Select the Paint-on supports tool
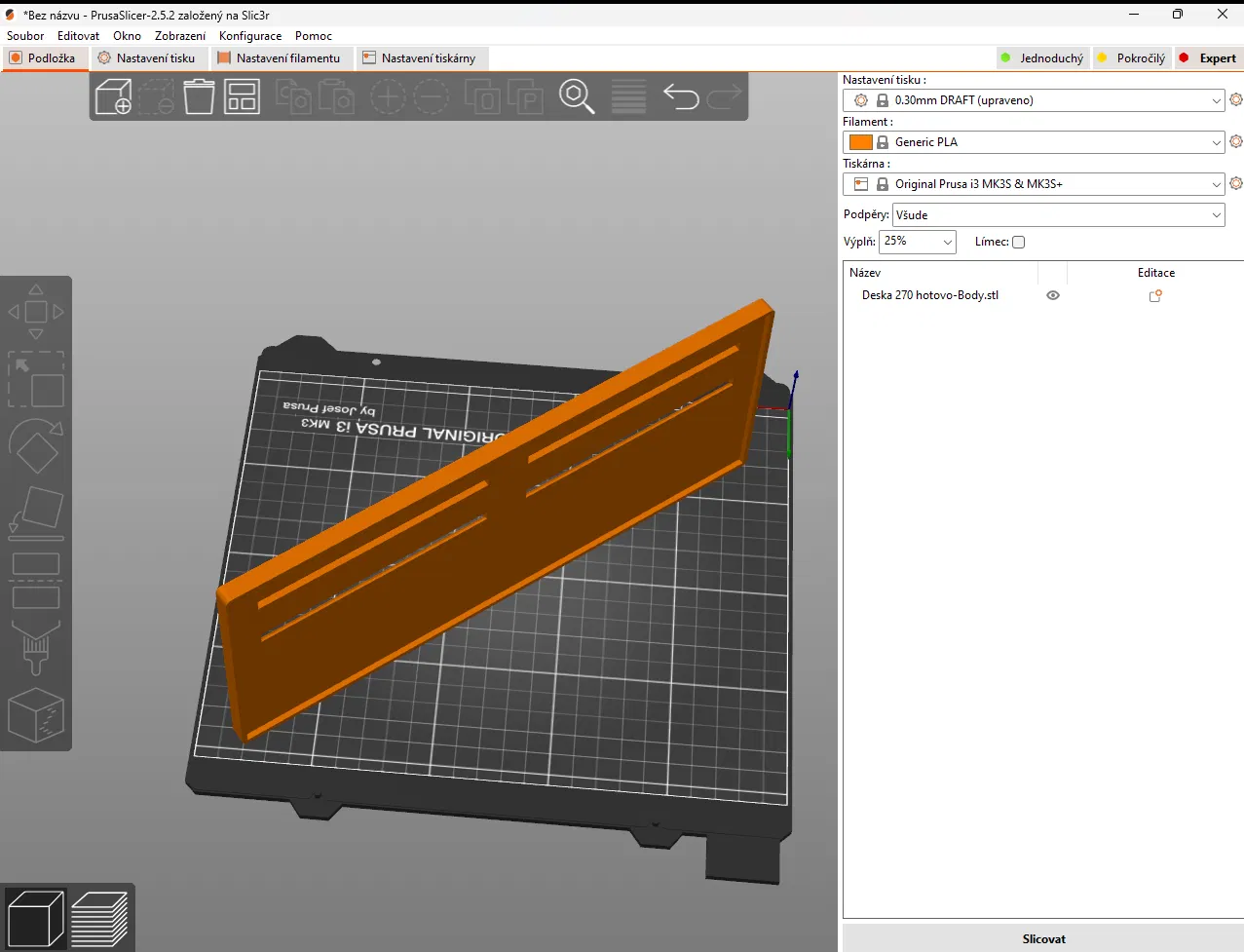 36,648
